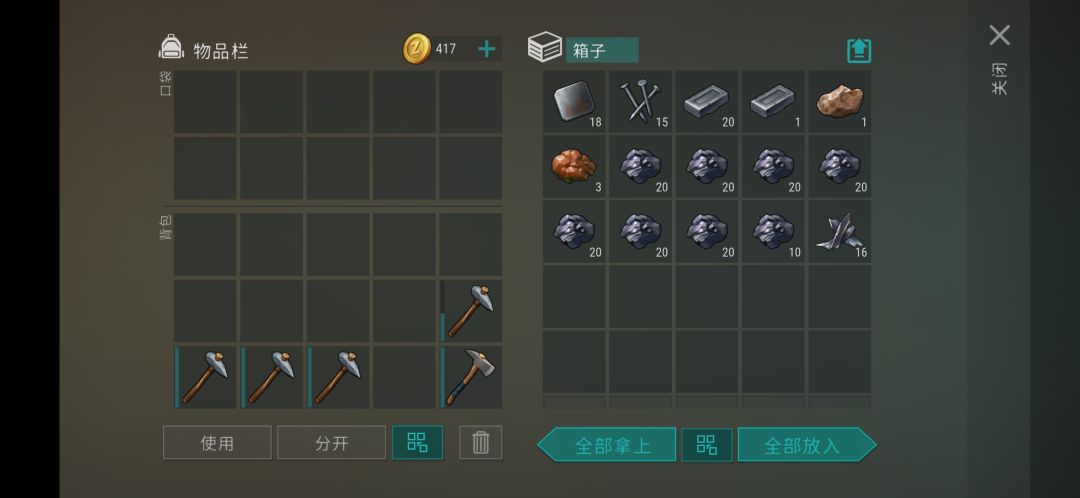Click the 使用 use button
The image size is (1080, 498).
(217, 442)
